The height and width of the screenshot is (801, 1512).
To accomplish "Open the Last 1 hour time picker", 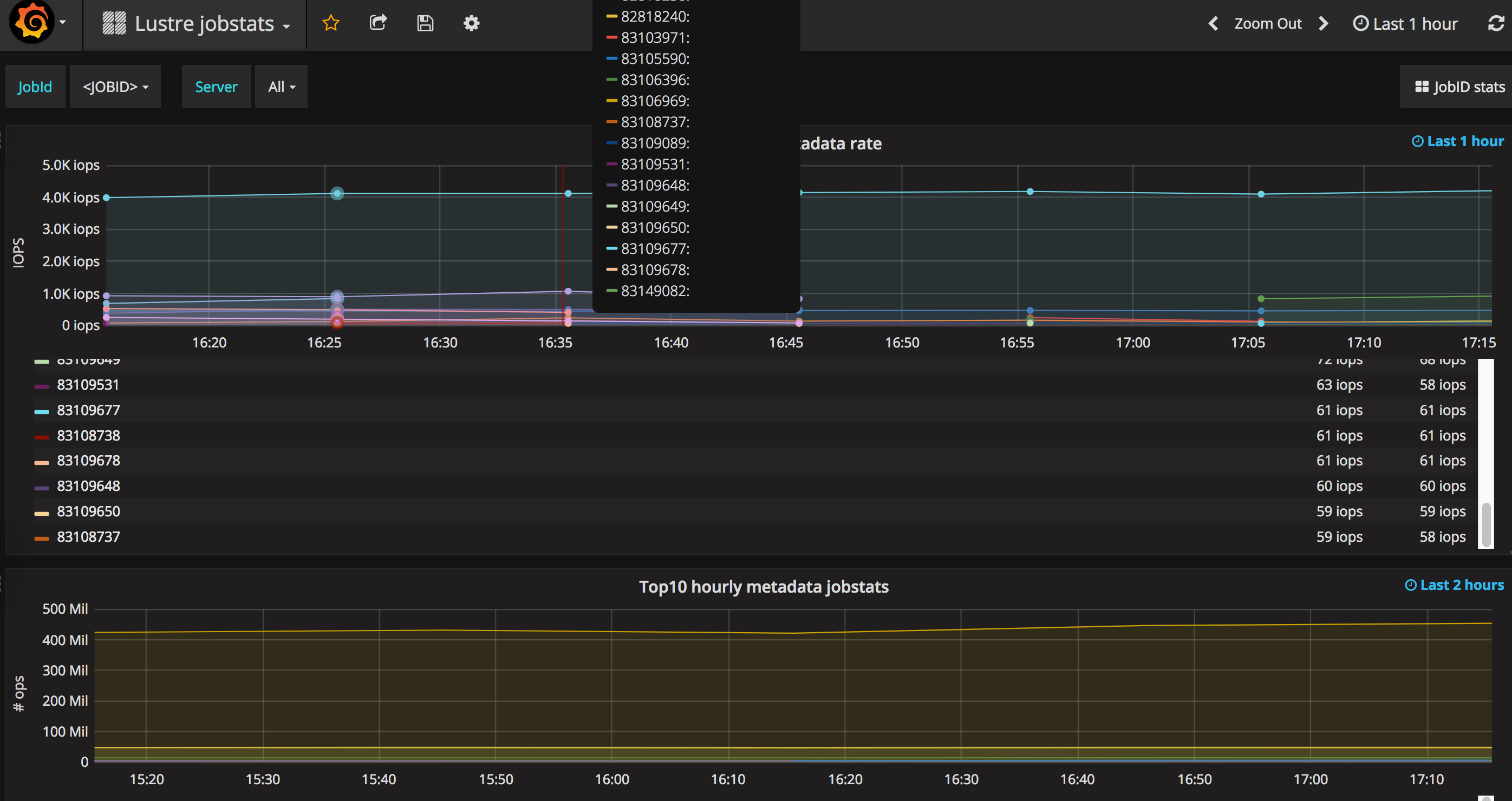I will [x=1405, y=23].
